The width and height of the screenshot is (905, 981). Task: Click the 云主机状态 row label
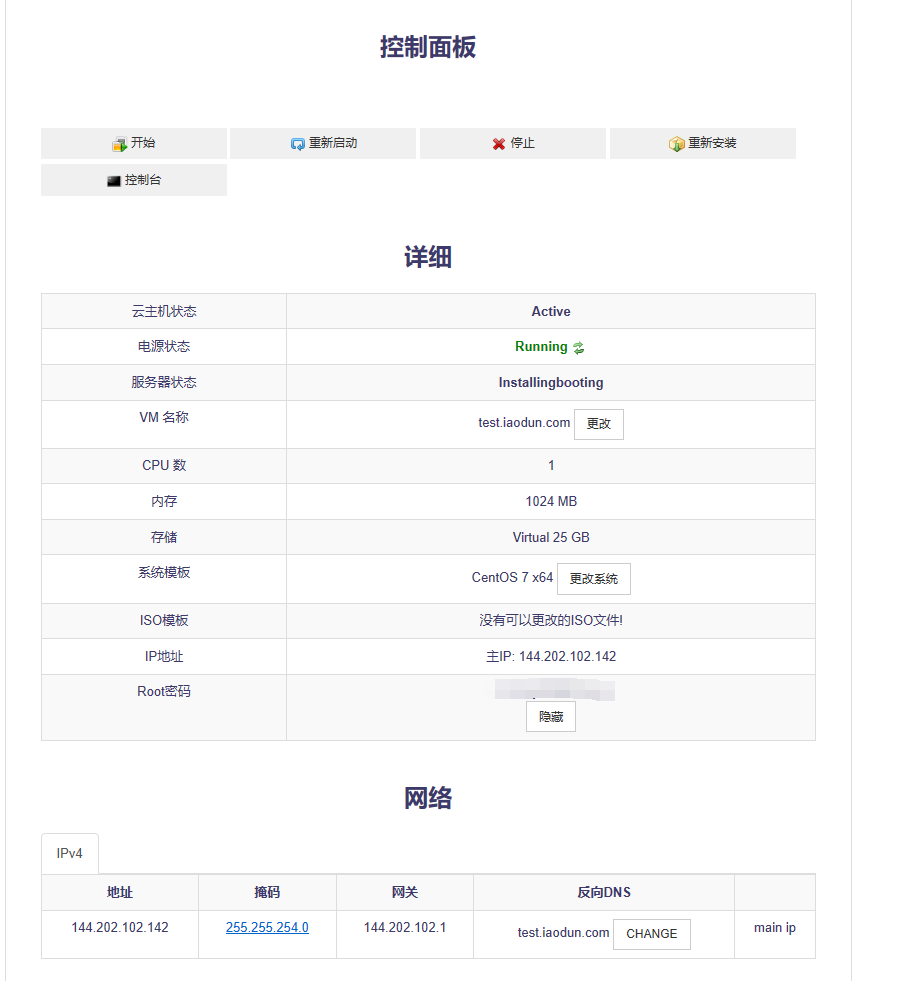(164, 312)
